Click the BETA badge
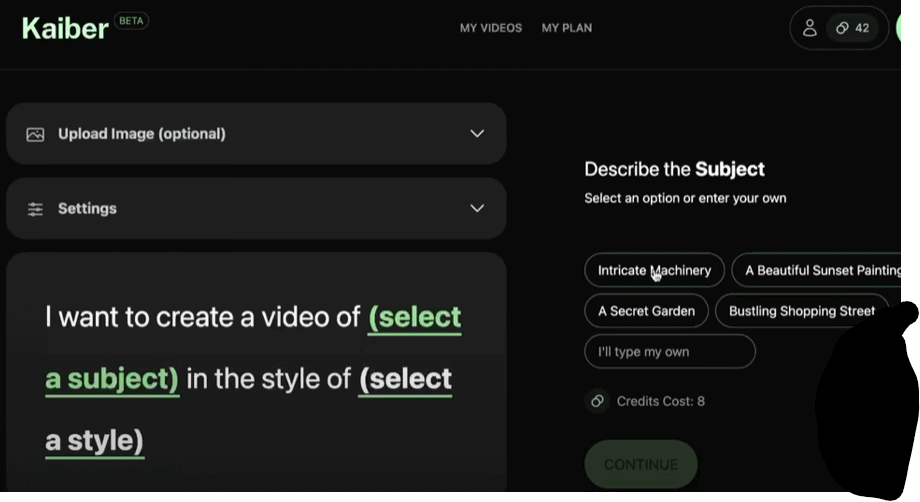Screen dimensions: 920x502 [131, 21]
